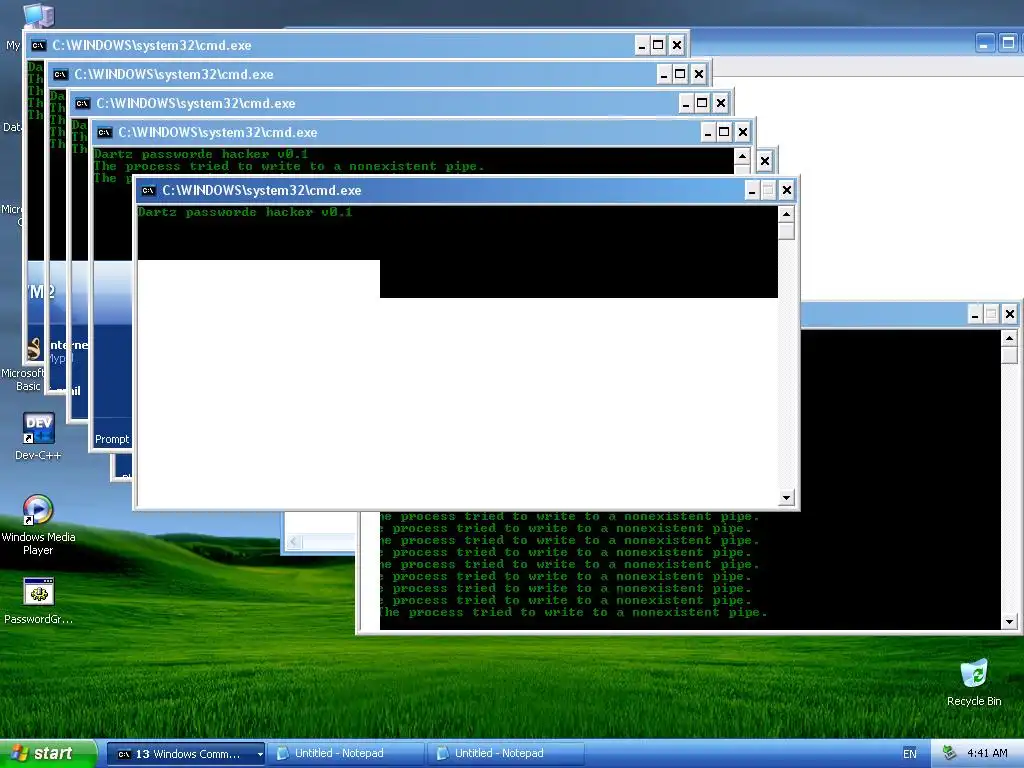Viewport: 1024px width, 768px height.
Task: Click 'Dartz passworde hacker v0.1' in front window
Action: pos(245,212)
